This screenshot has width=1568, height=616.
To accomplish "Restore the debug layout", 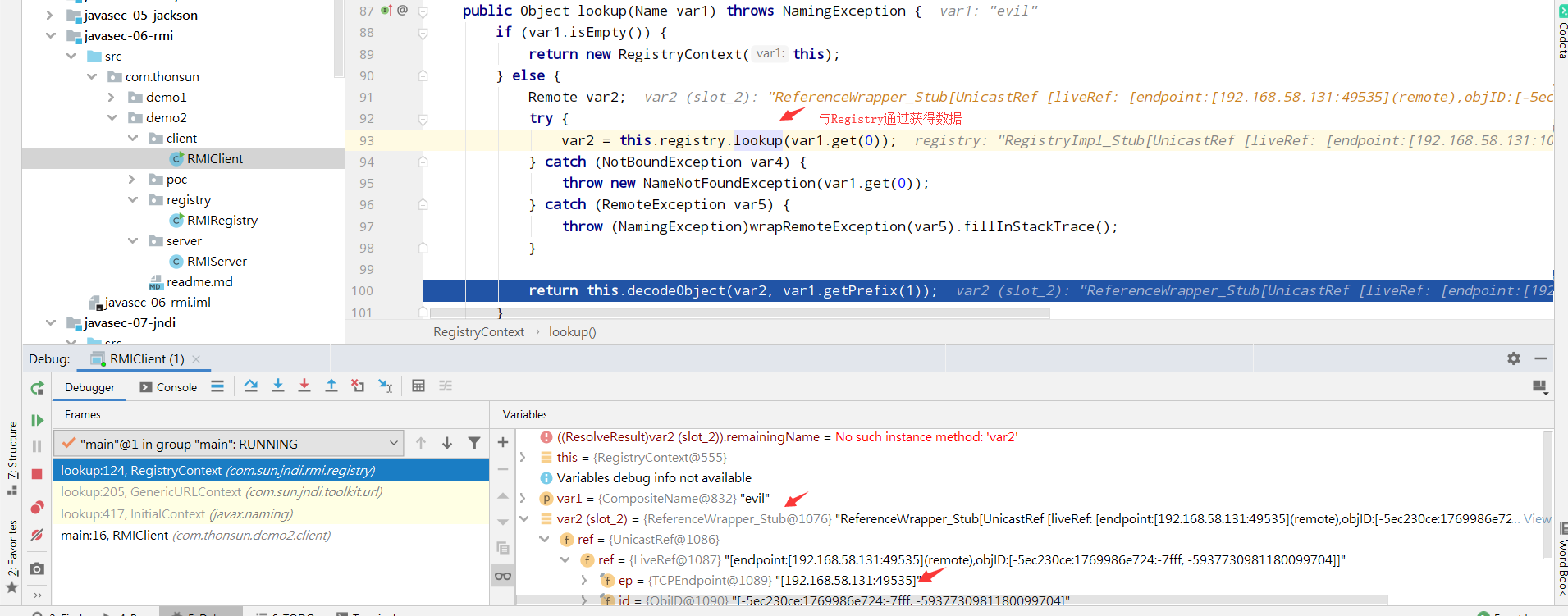I will pos(1540,386).
